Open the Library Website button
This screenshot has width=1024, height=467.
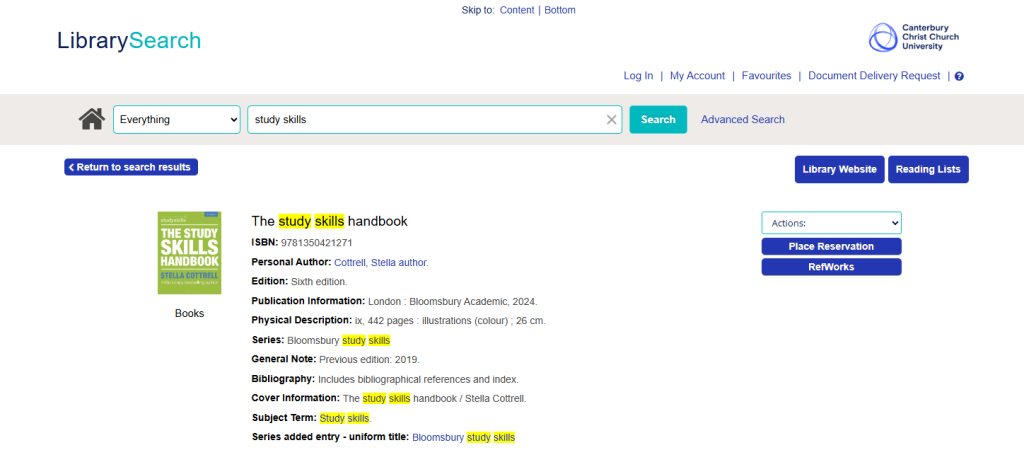(839, 169)
